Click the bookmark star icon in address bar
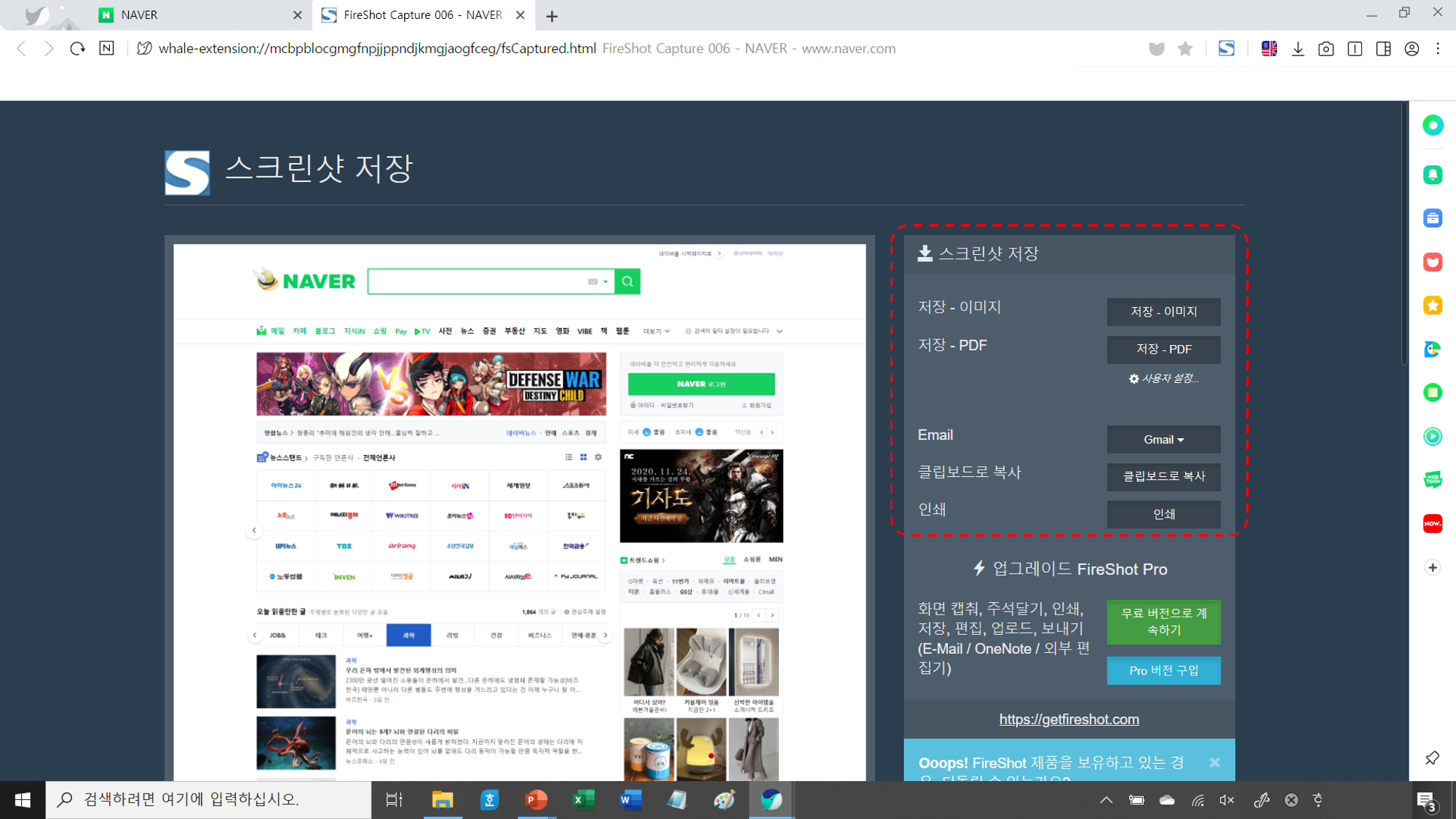Viewport: 1456px width, 819px height. [x=1185, y=49]
